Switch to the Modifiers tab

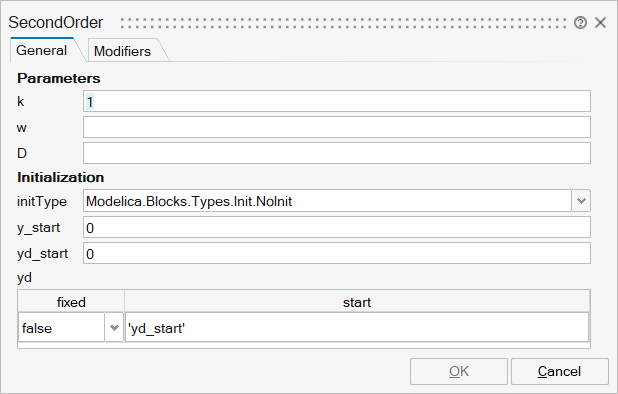(x=123, y=51)
